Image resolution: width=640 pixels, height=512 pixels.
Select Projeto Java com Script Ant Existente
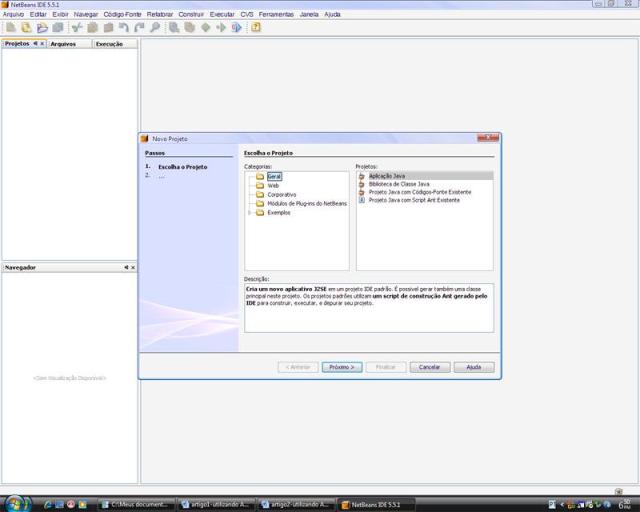(413, 200)
